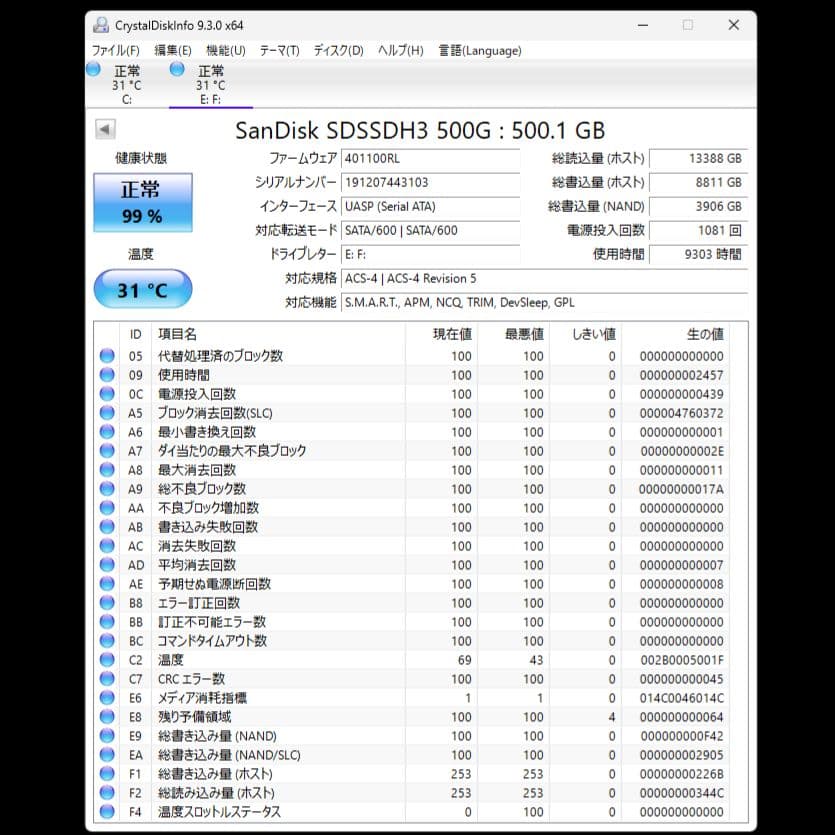Click the status orb for row B8
The image size is (835, 835).
coord(107,603)
